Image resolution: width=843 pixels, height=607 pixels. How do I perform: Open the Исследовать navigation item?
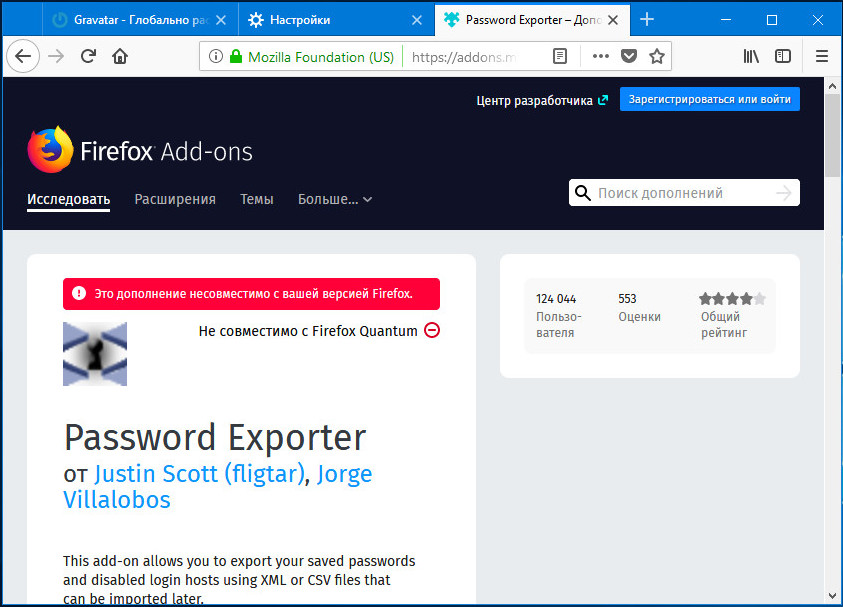pos(68,199)
